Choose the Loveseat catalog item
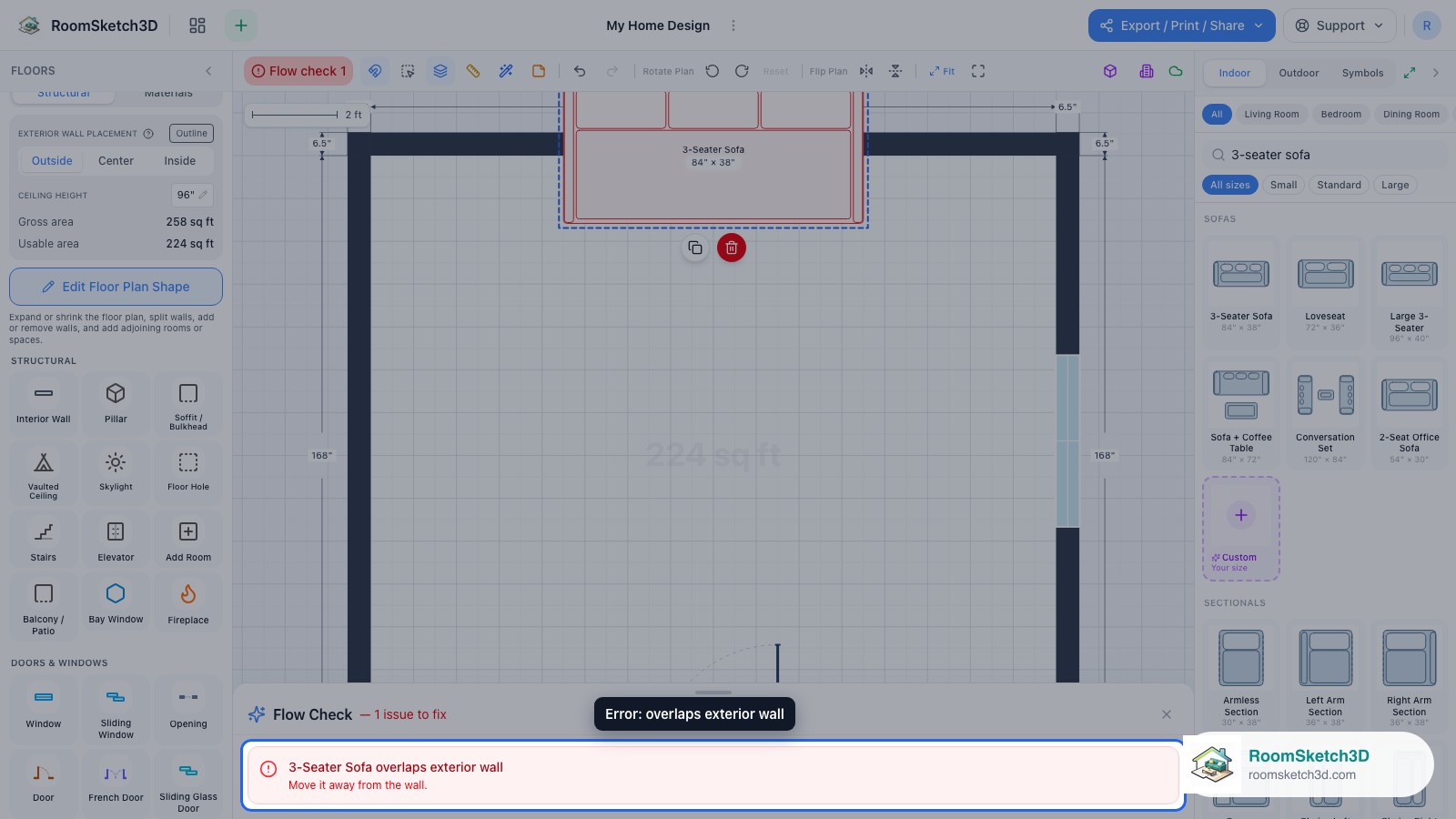 click(x=1325, y=292)
